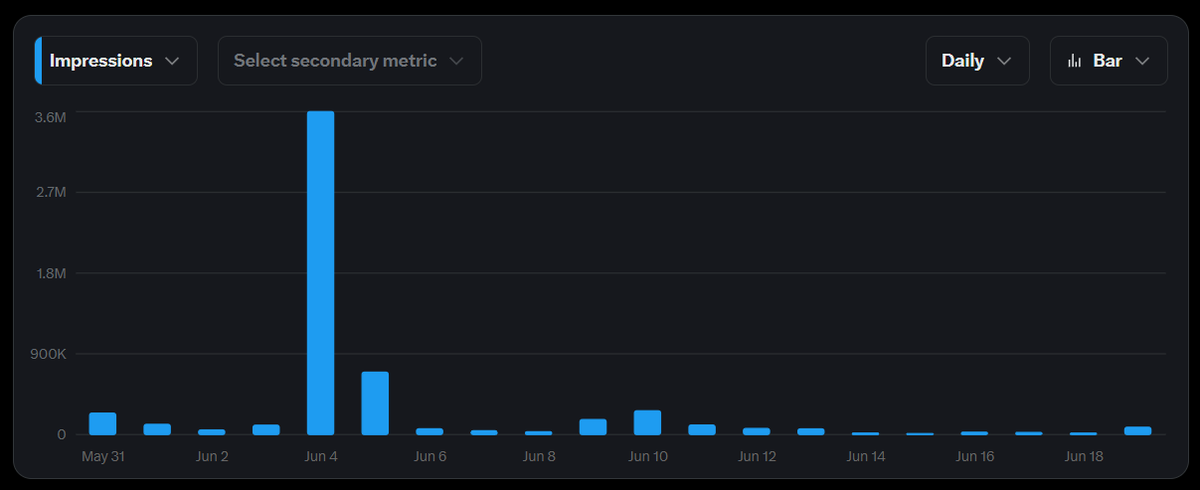
Task: Click the chevron next to Bar
Action: point(1143,61)
